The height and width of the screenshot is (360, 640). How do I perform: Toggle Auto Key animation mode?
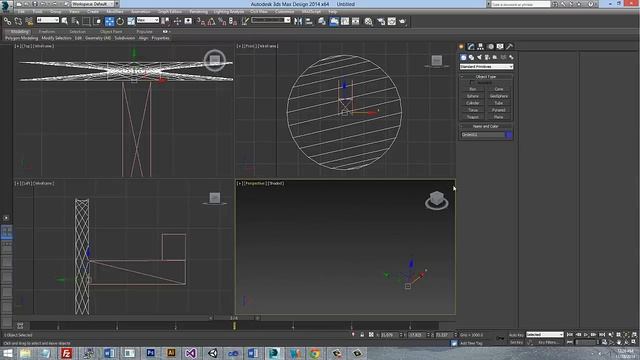[x=516, y=335]
